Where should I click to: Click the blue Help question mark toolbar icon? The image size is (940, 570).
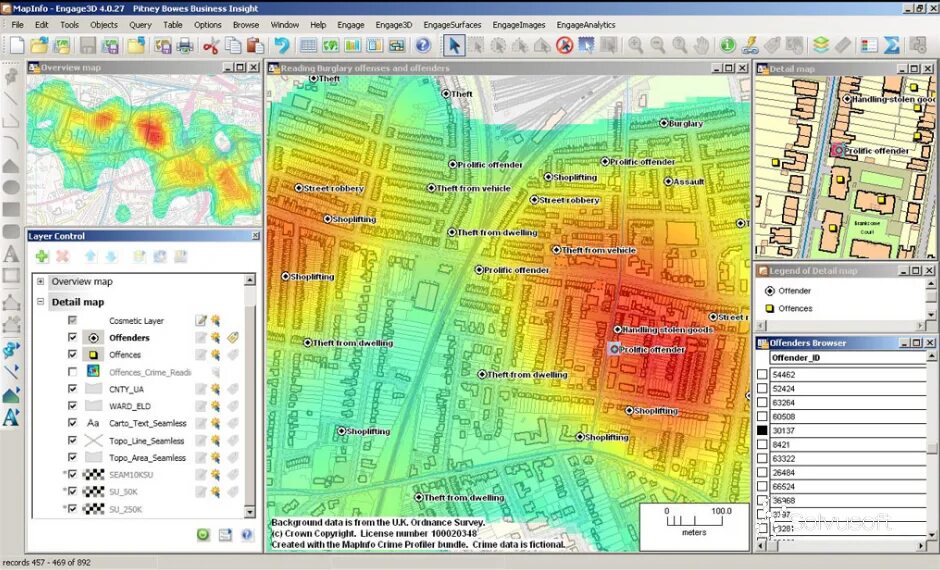(x=423, y=46)
